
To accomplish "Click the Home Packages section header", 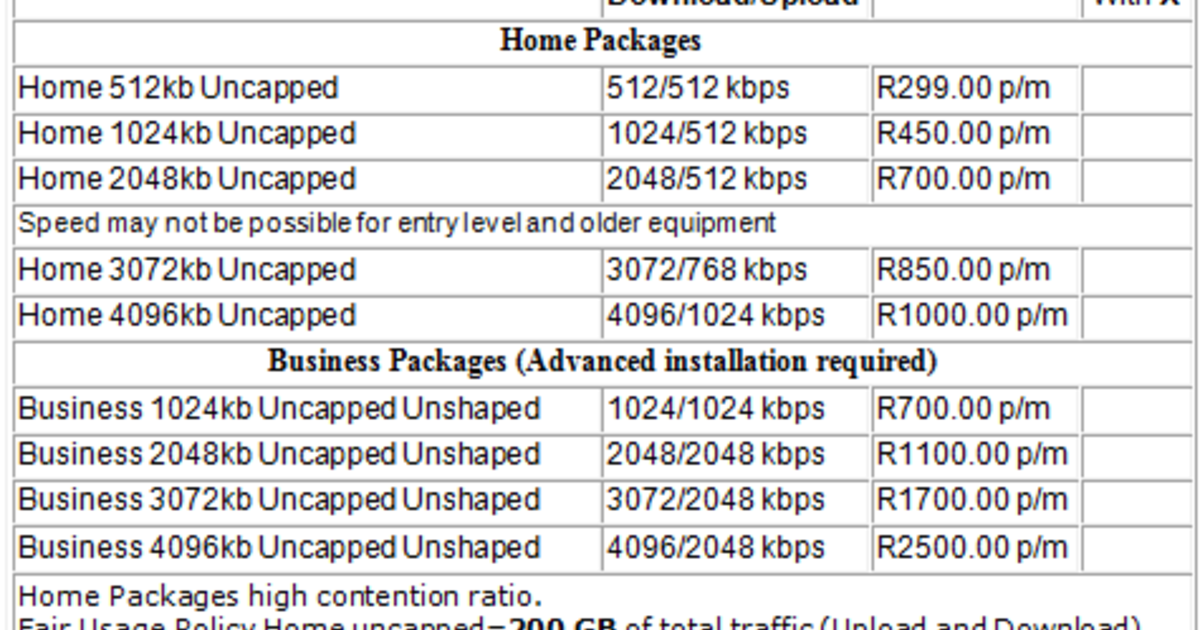I will tap(600, 41).
